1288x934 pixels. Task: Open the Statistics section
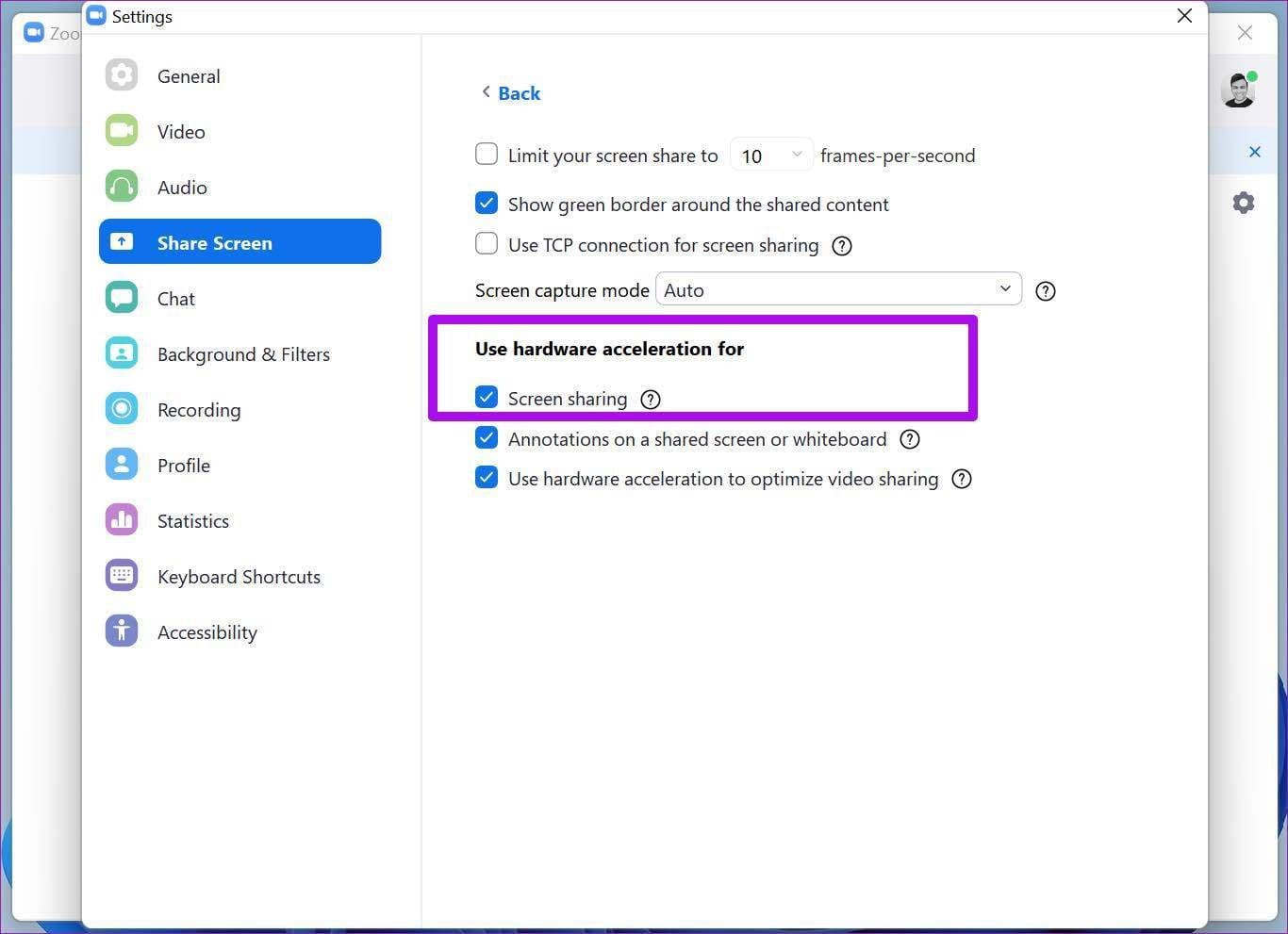click(x=193, y=520)
